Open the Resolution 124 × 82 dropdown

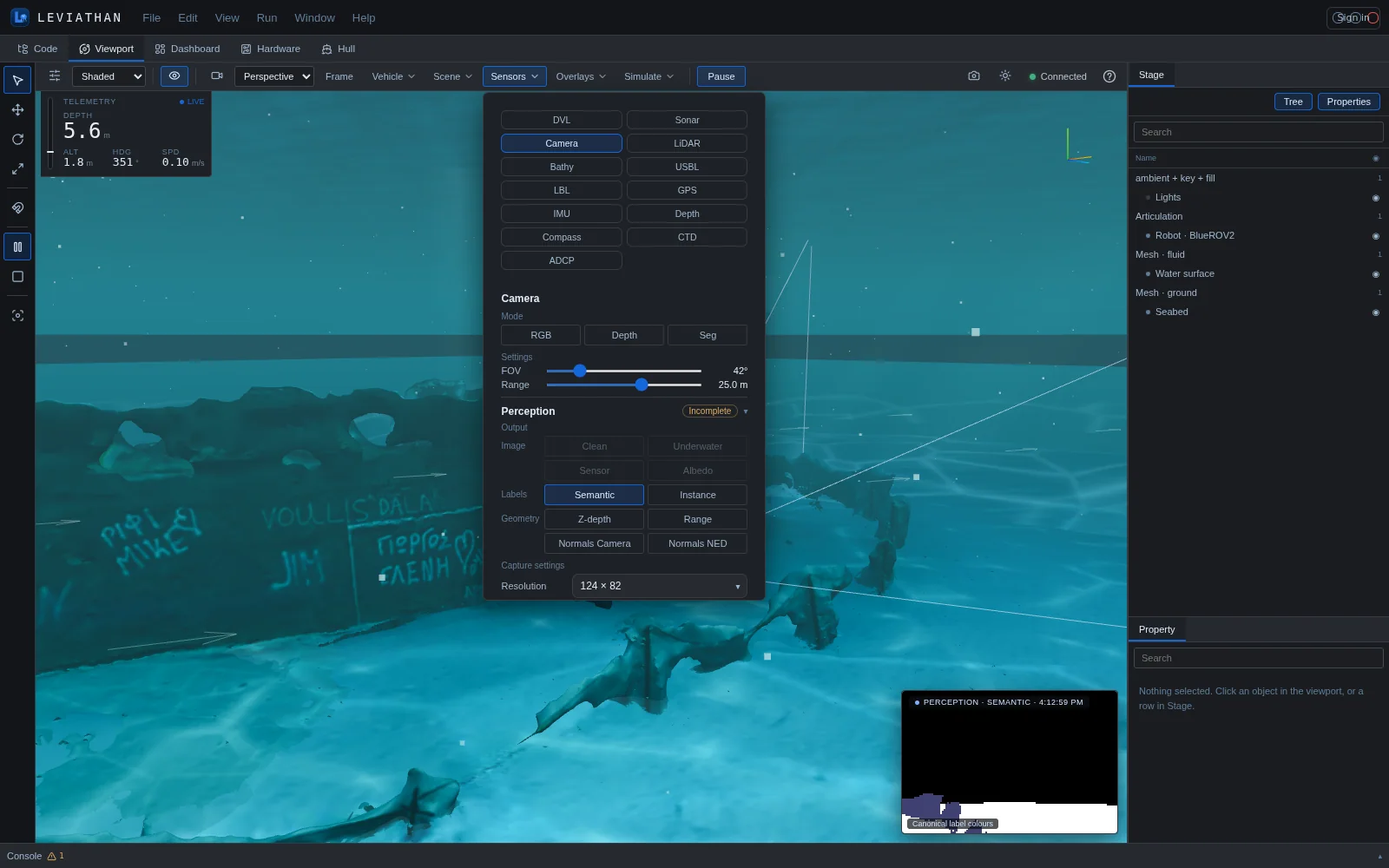[x=660, y=586]
